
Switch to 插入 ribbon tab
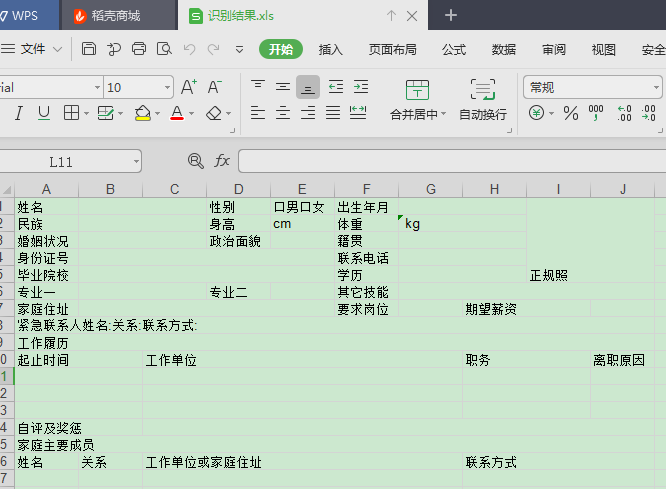click(x=330, y=49)
